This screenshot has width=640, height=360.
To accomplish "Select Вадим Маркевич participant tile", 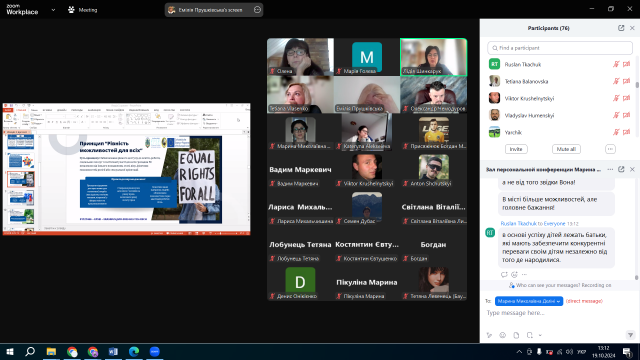I will [x=300, y=169].
